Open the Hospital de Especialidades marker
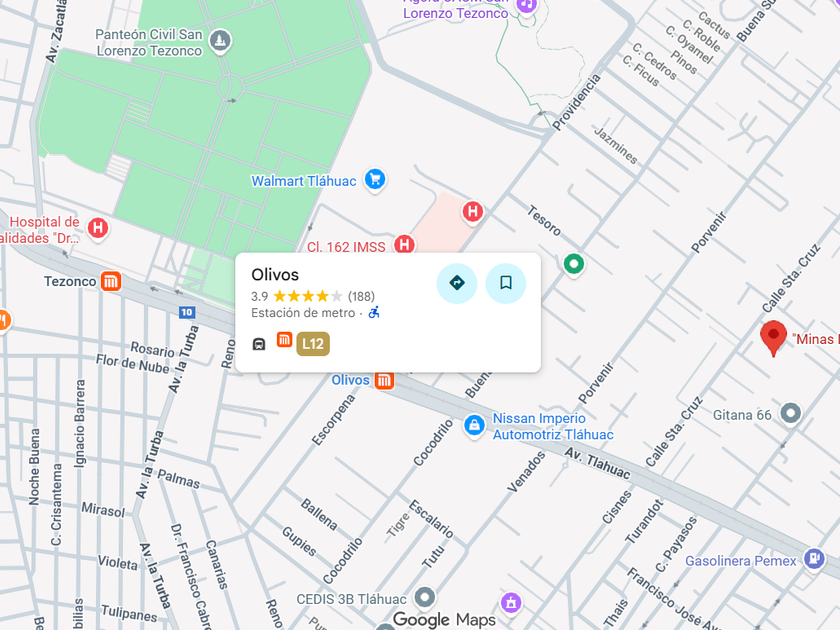Screen dimensions: 840x630 point(98,228)
